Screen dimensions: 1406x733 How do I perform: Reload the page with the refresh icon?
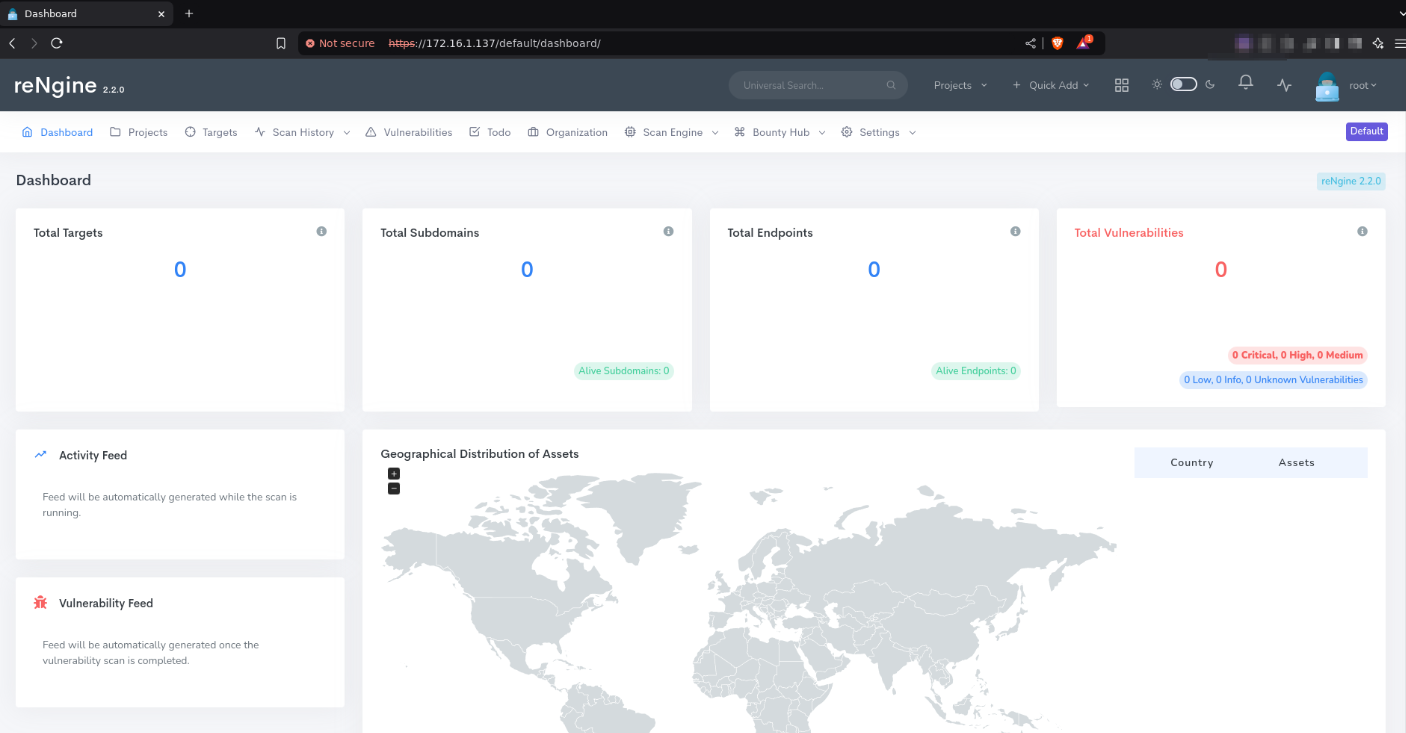point(57,43)
